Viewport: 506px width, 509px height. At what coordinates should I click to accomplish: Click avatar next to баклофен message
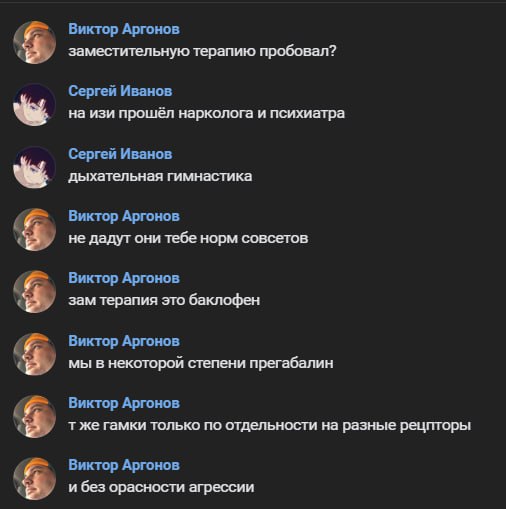tap(34, 292)
